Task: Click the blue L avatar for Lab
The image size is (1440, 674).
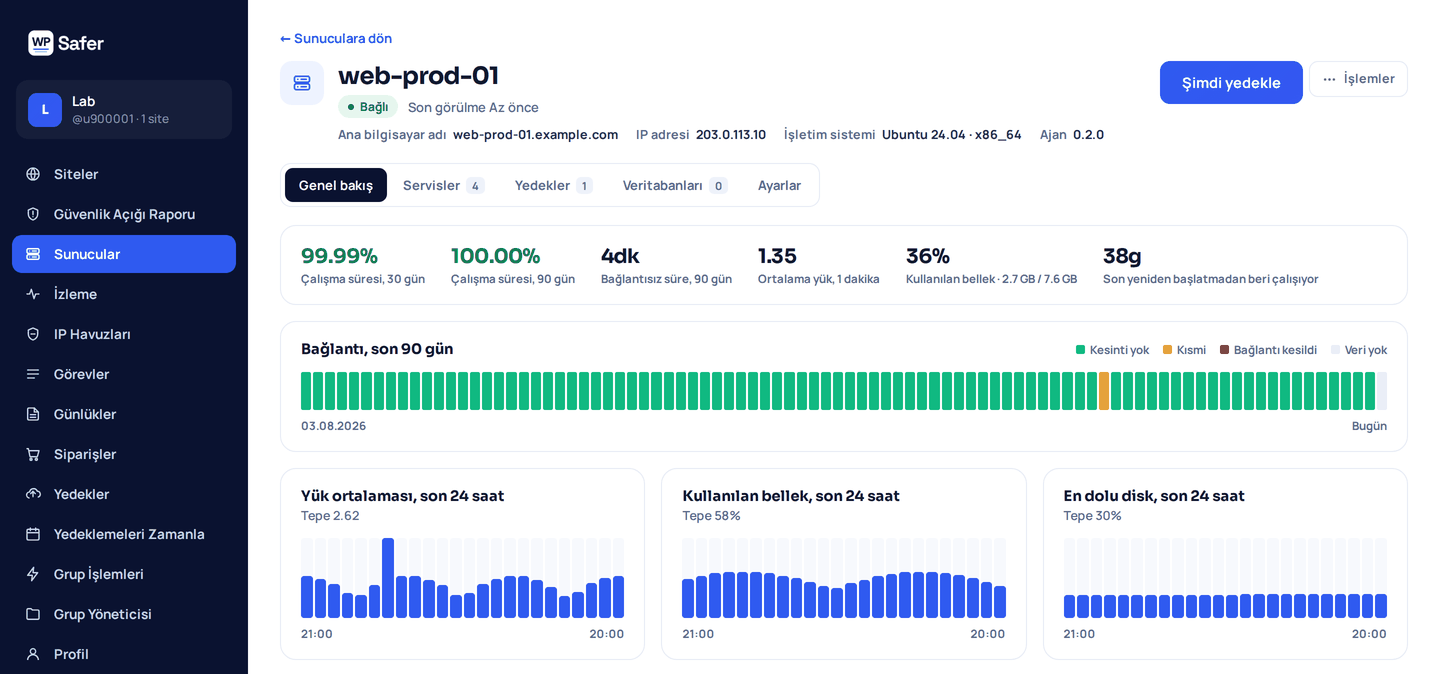Action: click(45, 110)
